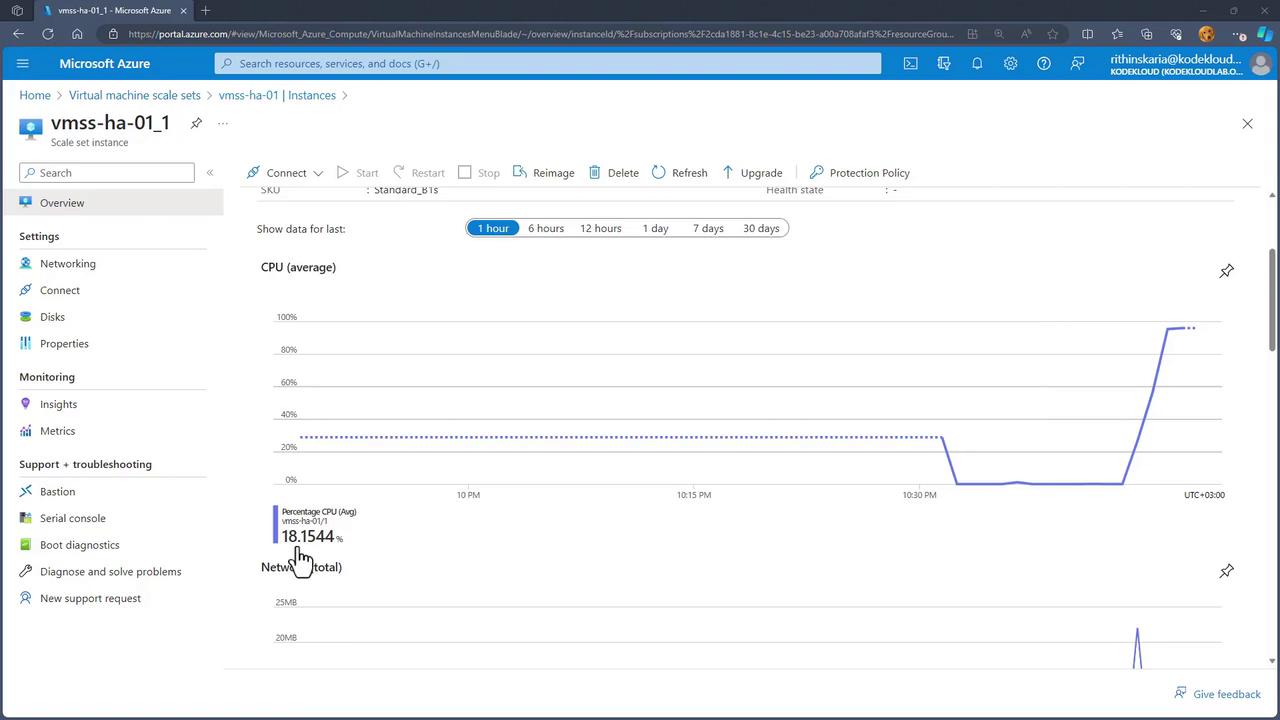The width and height of the screenshot is (1280, 720).
Task: Select the 1 hour time range
Action: 493,228
